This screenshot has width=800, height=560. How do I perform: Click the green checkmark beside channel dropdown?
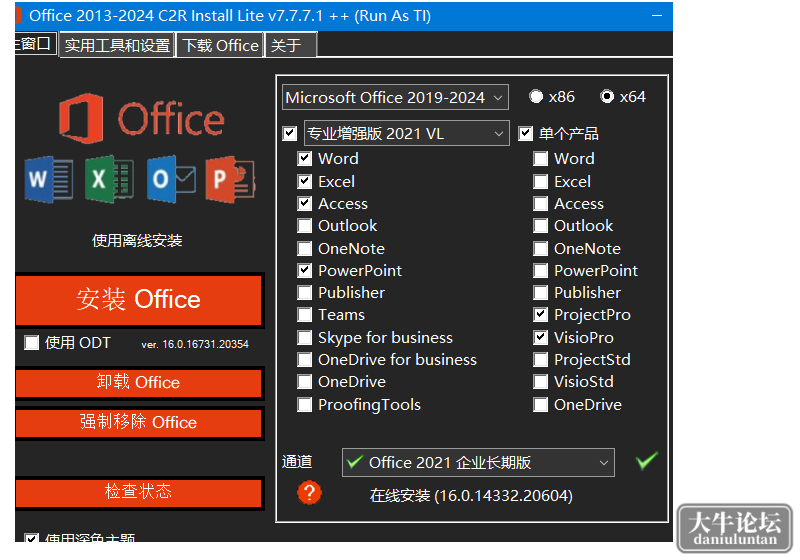pyautogui.click(x=646, y=461)
